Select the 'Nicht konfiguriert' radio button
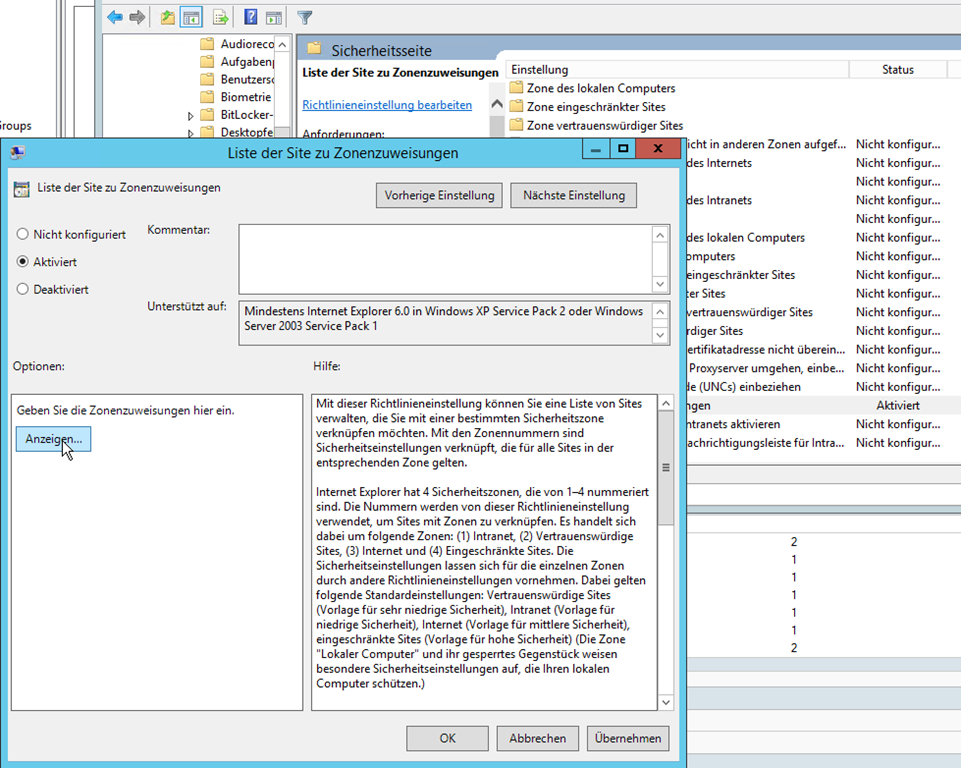Viewport: 961px width, 768px height. coord(23,234)
